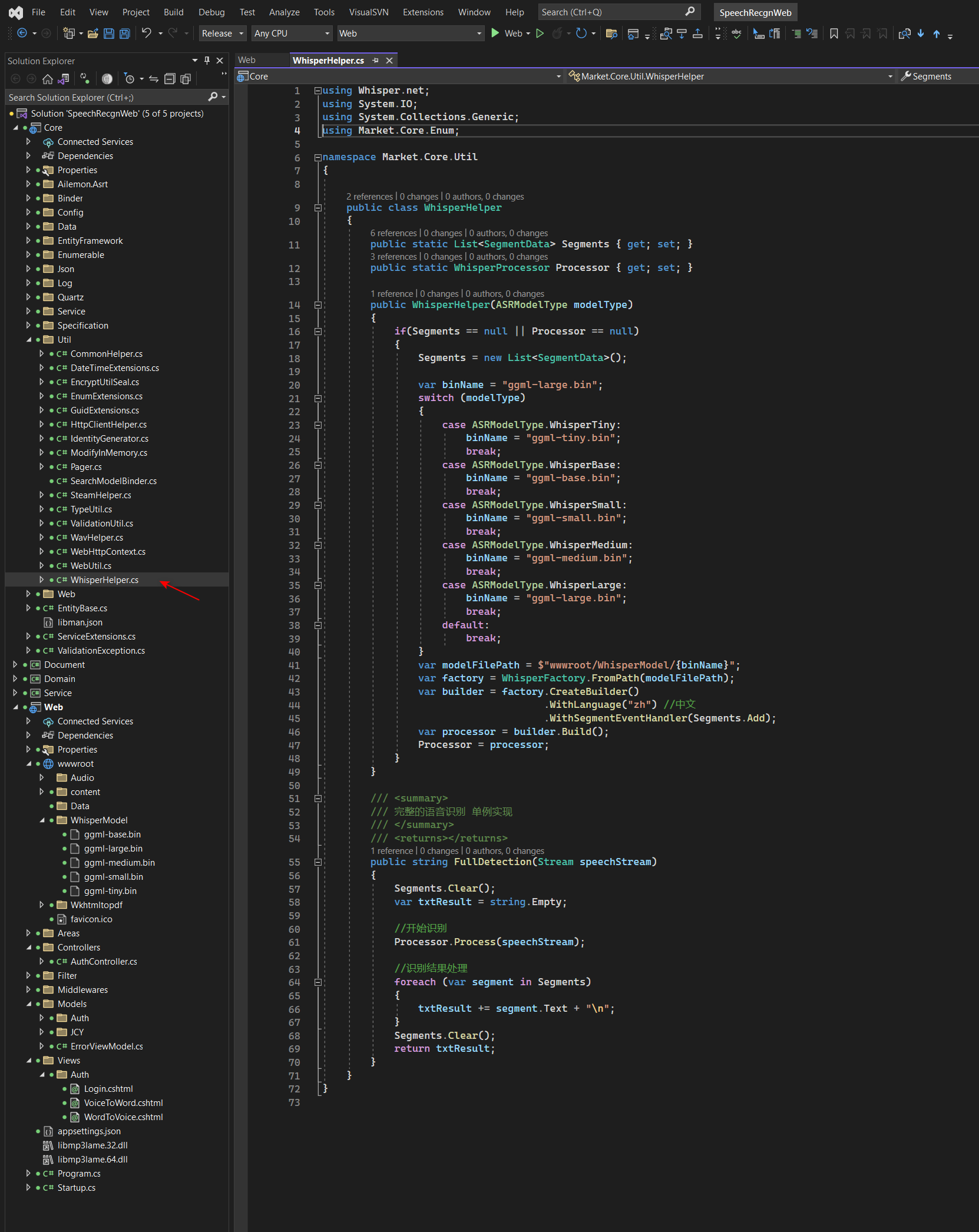This screenshot has width=979, height=1232.
Task: Toggle a bookmark with the bookmark icon
Action: pos(834,34)
